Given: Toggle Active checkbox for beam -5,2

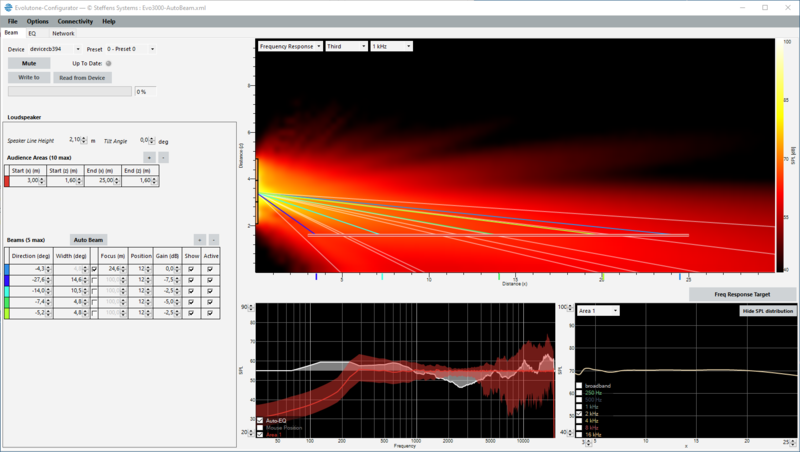Looking at the screenshot, I should pyautogui.click(x=210, y=313).
